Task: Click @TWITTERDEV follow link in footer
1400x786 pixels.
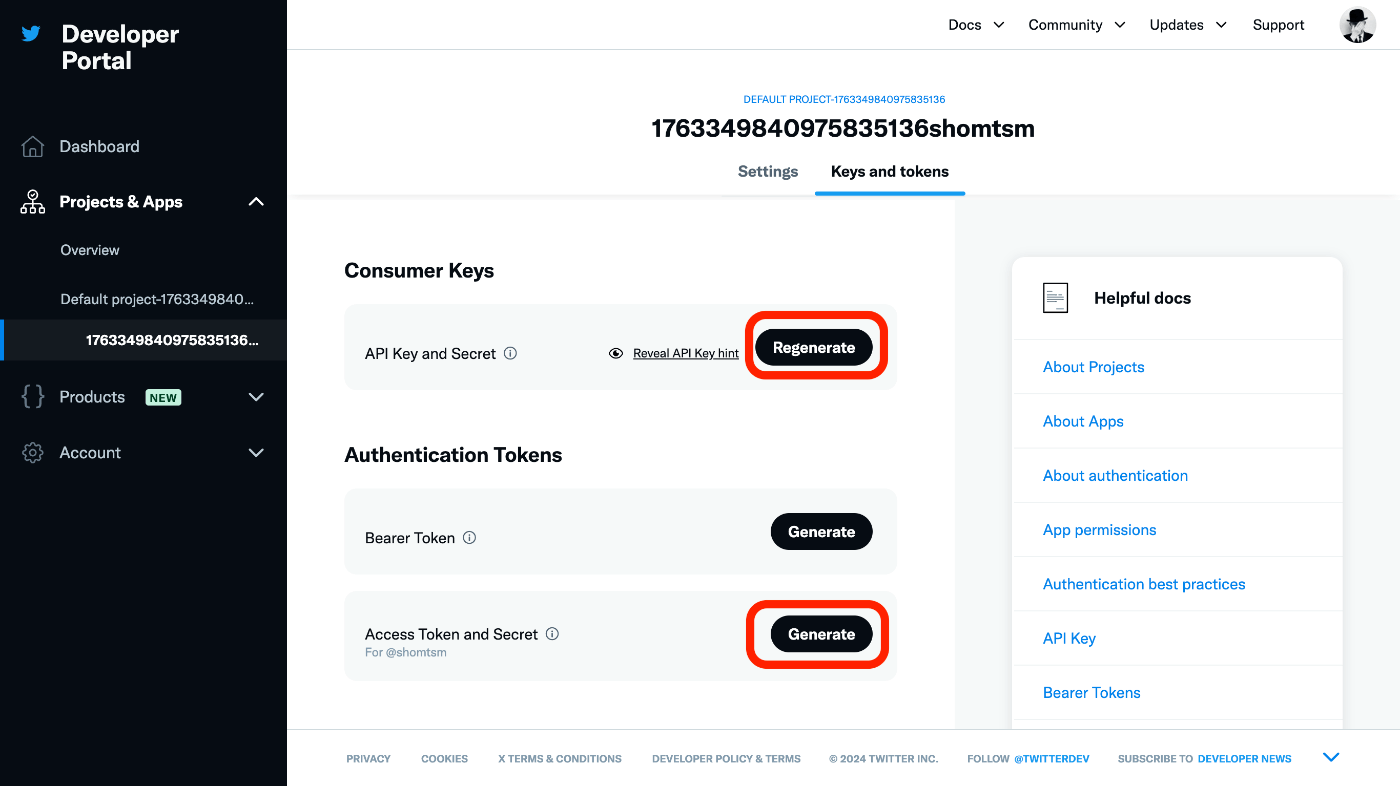Action: [1051, 759]
